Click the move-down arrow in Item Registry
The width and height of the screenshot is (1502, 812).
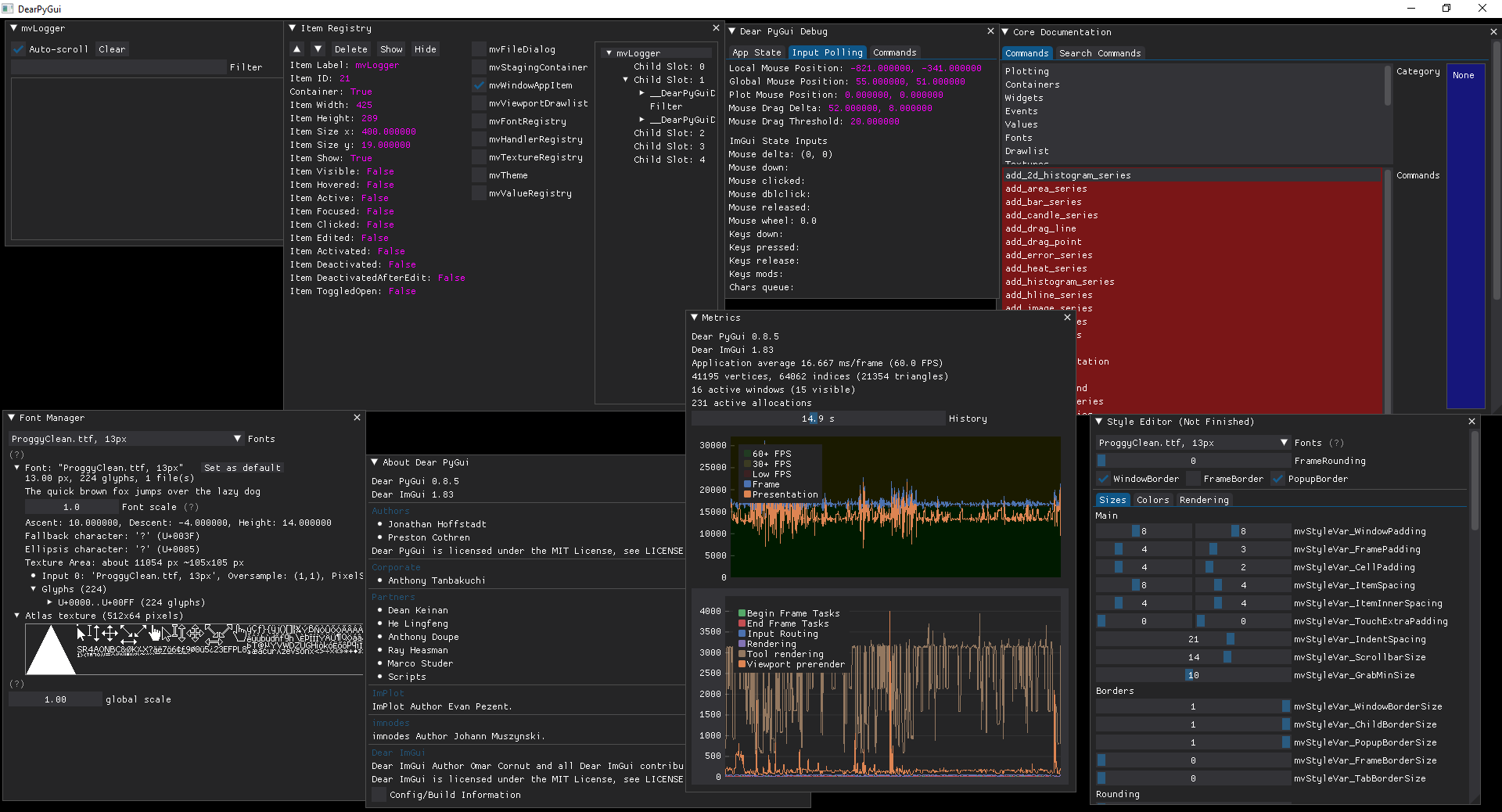318,49
